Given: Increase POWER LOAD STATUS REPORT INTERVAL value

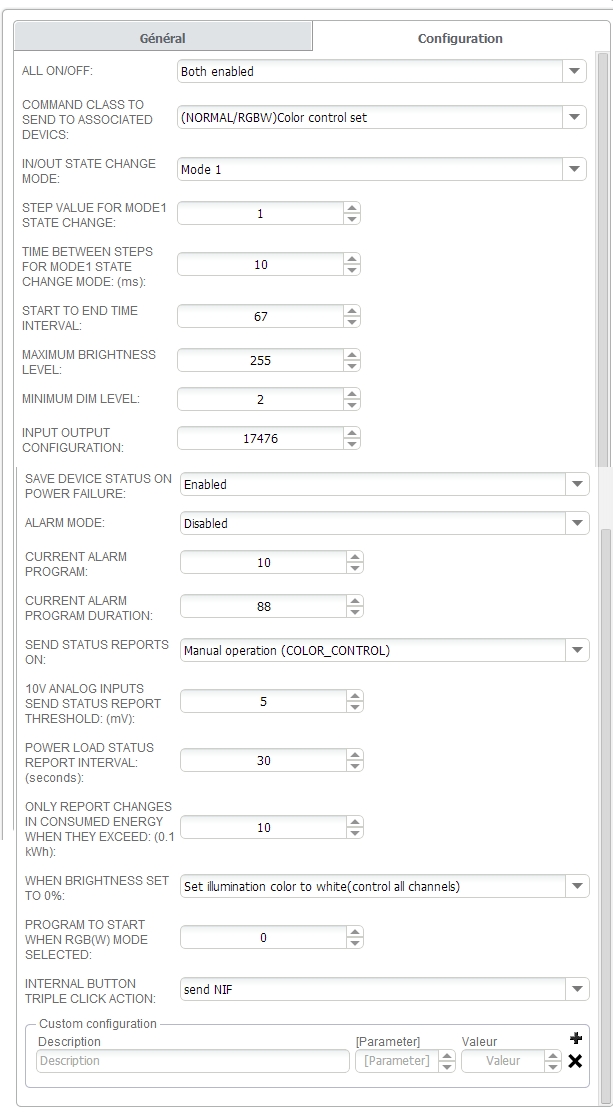Looking at the screenshot, I should [355, 755].
